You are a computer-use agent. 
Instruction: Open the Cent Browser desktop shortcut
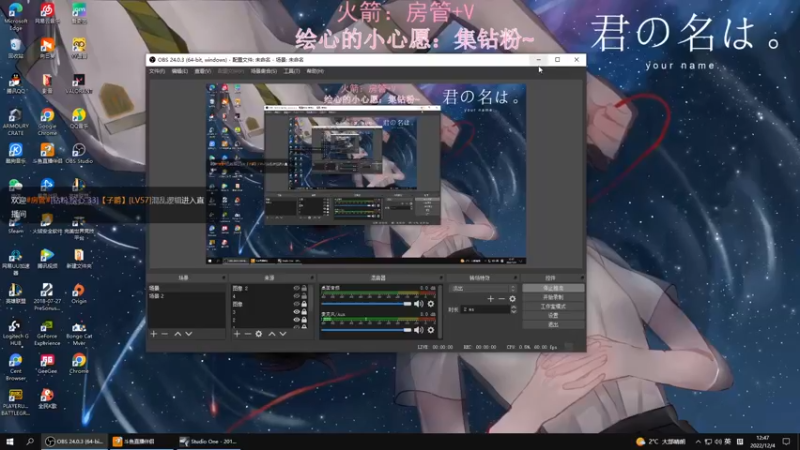pos(15,367)
